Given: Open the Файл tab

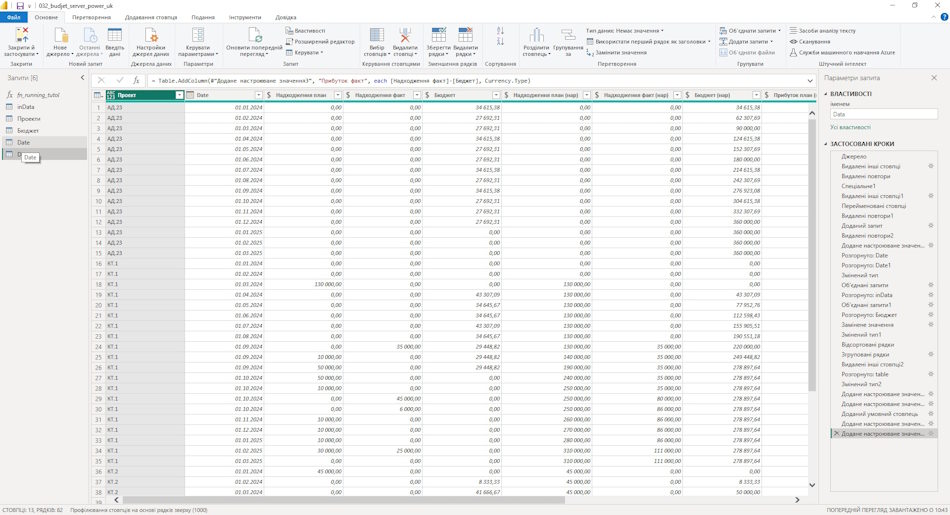Looking at the screenshot, I should tap(13, 18).
